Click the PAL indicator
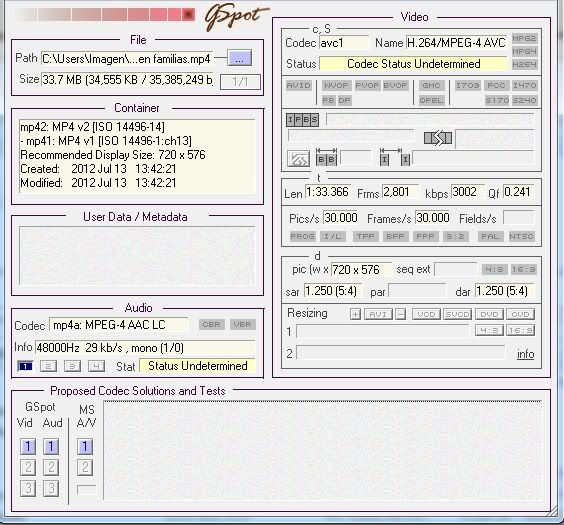Viewport: 564px width, 525px height. (490, 236)
